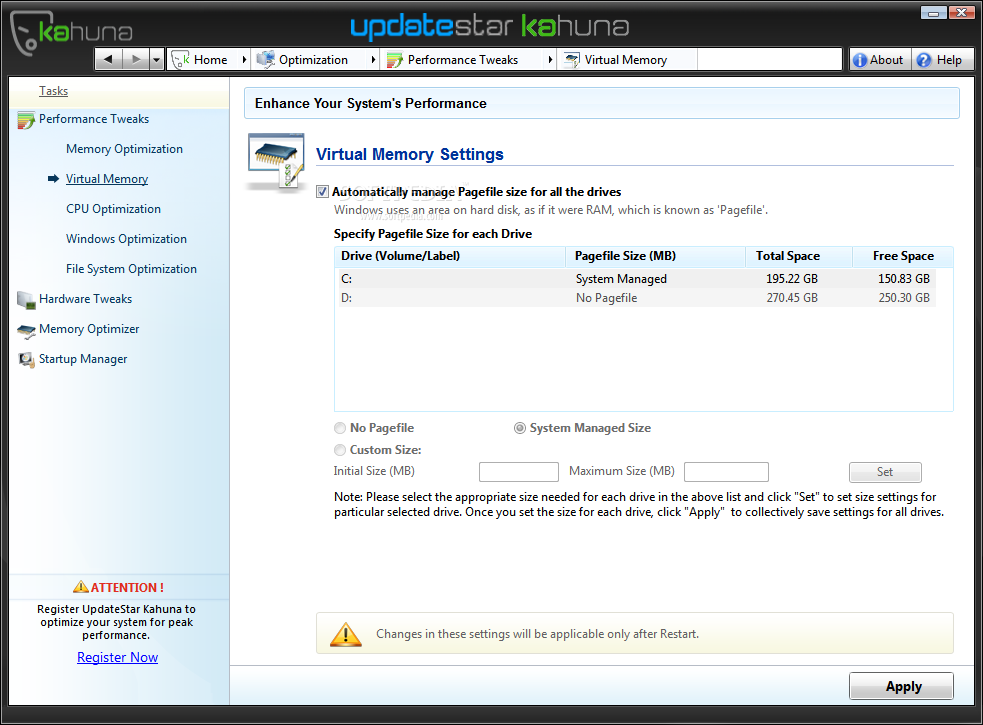Click the Home breadcrumb icon
The height and width of the screenshot is (725, 983).
pyautogui.click(x=180, y=60)
